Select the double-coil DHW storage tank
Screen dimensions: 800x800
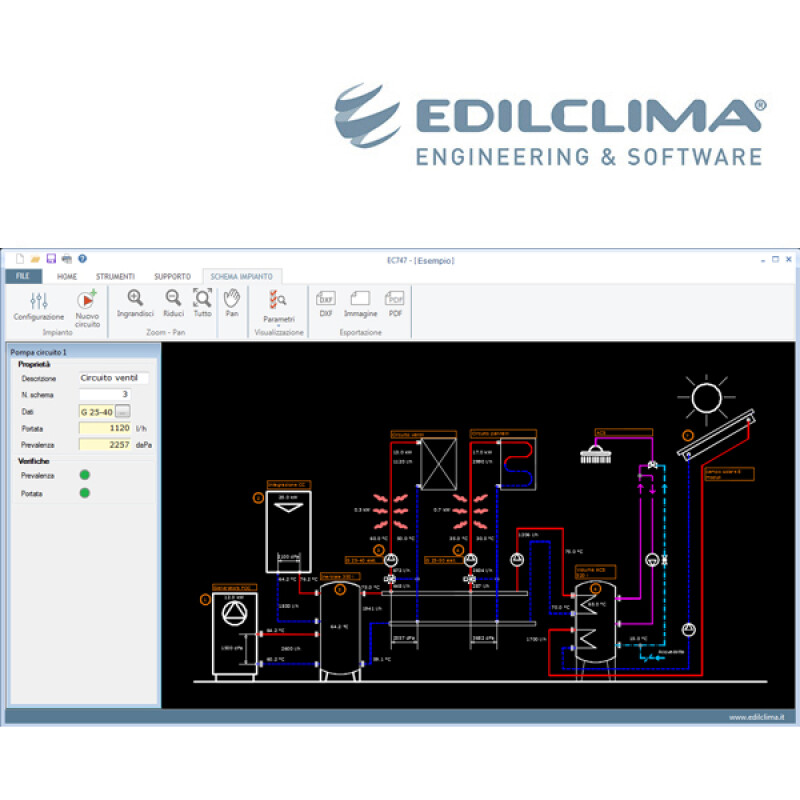pyautogui.click(x=595, y=630)
